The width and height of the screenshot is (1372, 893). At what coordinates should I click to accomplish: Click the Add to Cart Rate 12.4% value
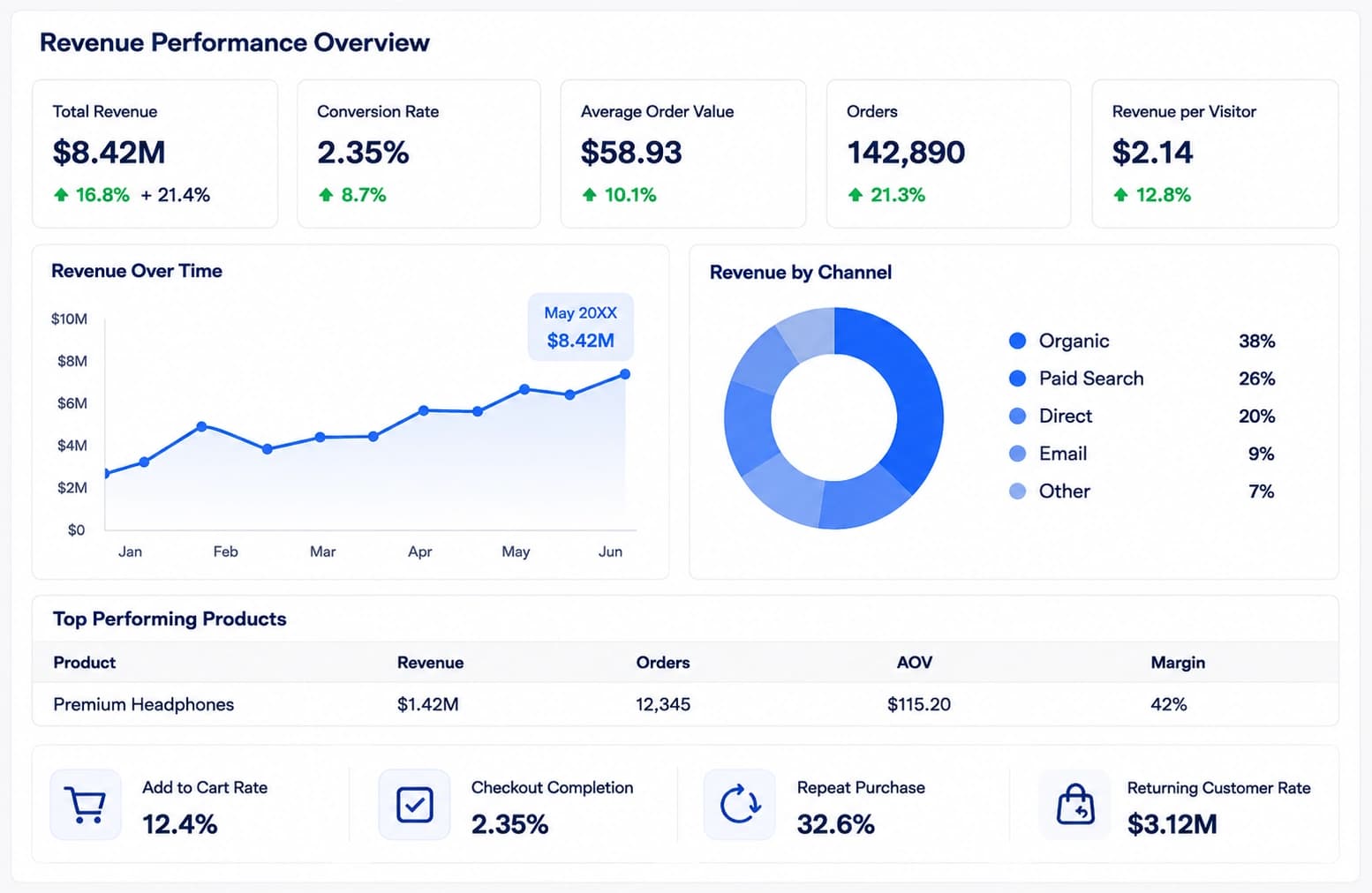pos(180,824)
